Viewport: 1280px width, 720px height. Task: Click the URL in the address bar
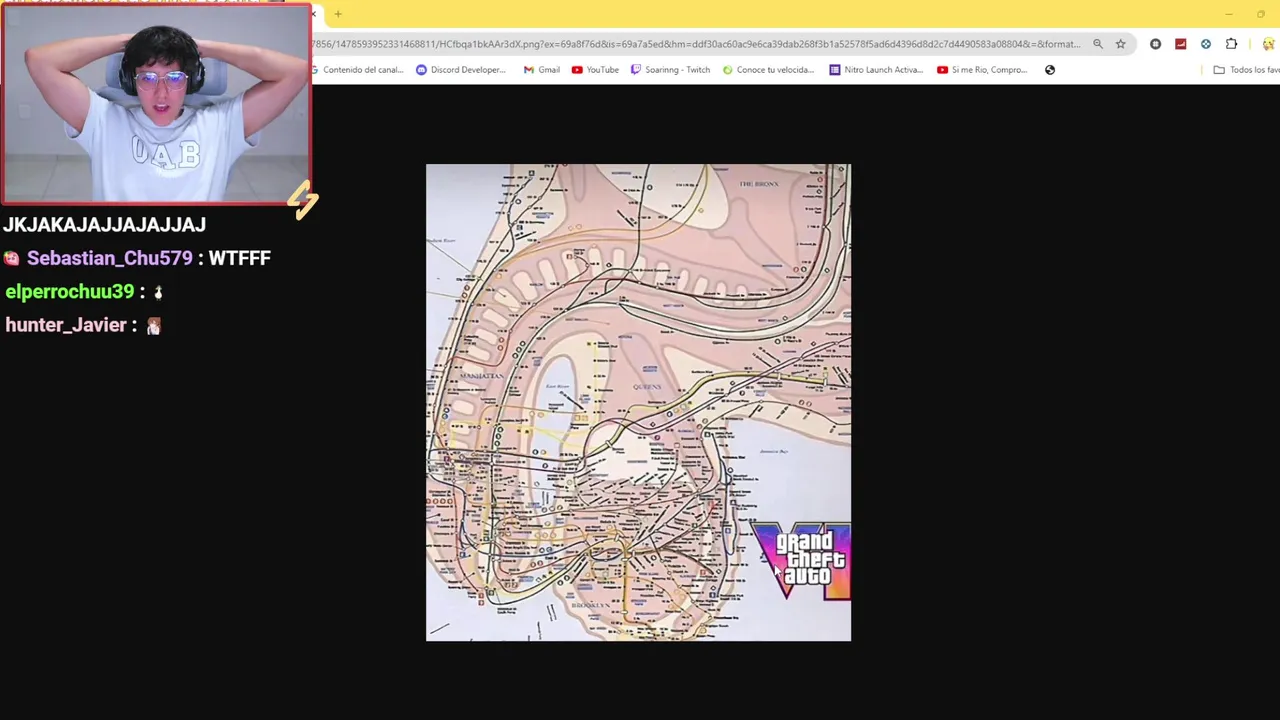pyautogui.click(x=696, y=44)
